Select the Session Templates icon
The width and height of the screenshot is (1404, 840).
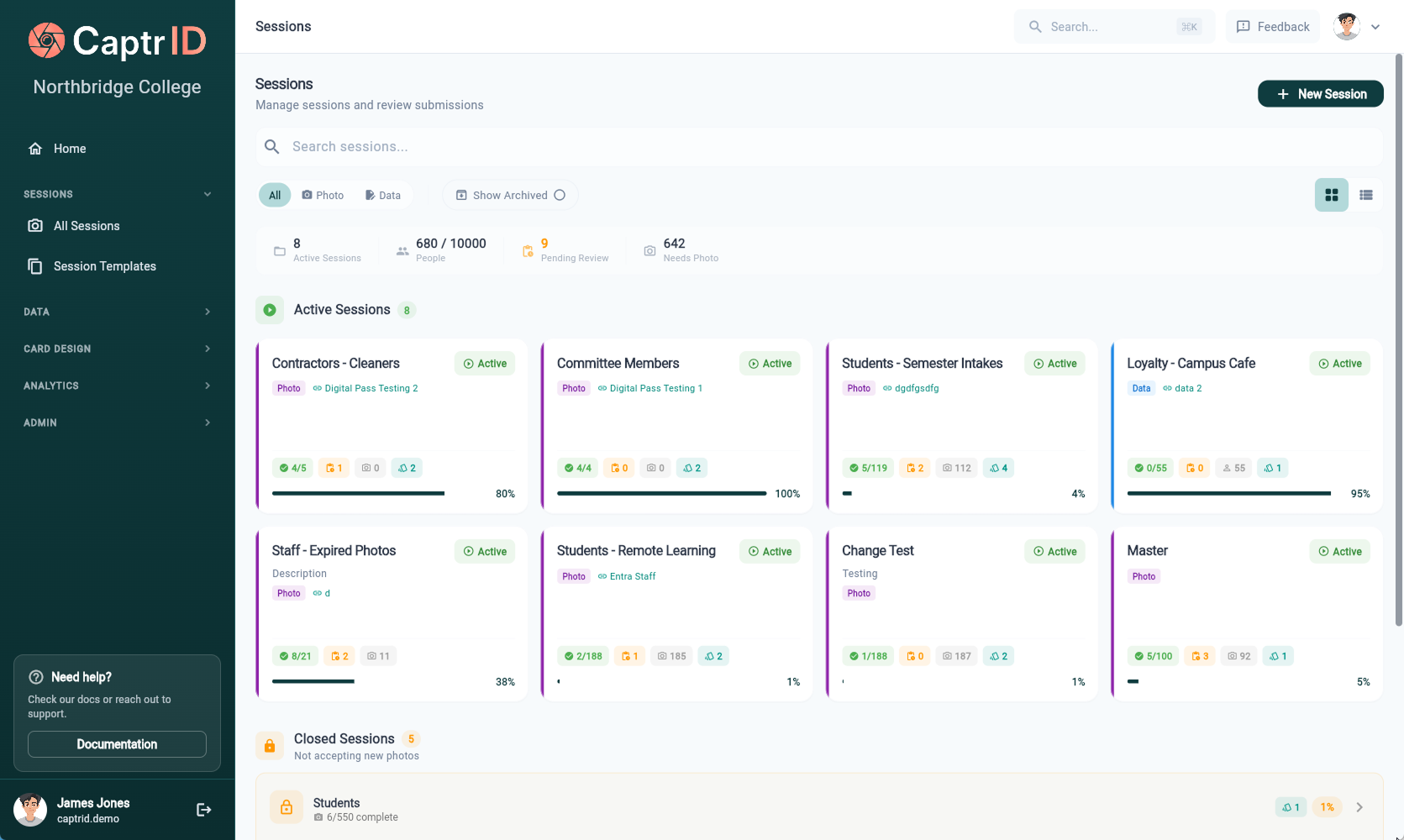tap(34, 265)
